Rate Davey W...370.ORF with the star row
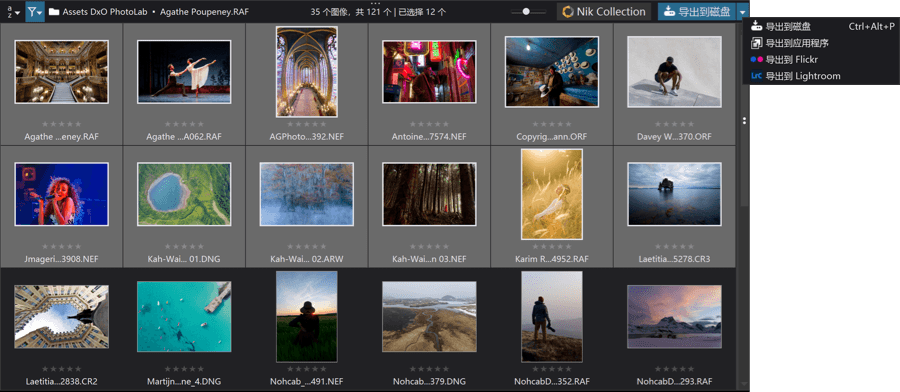The width and height of the screenshot is (900, 392). click(674, 124)
